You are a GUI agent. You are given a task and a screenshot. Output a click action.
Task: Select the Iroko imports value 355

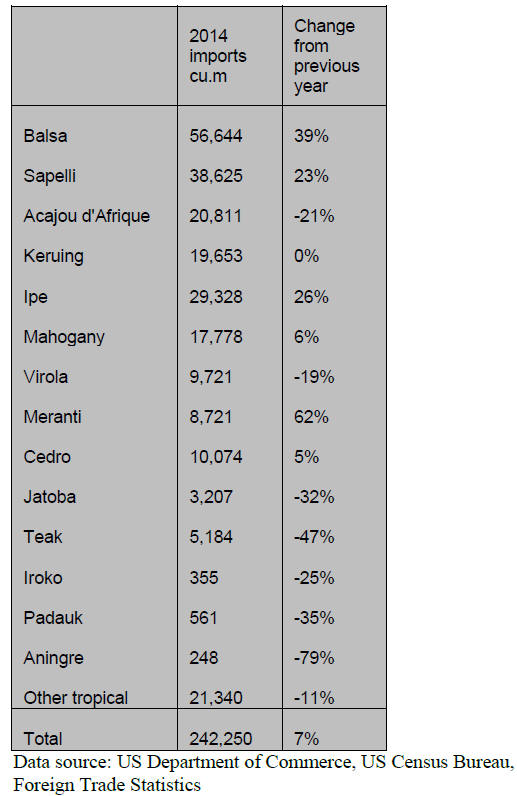(x=204, y=578)
